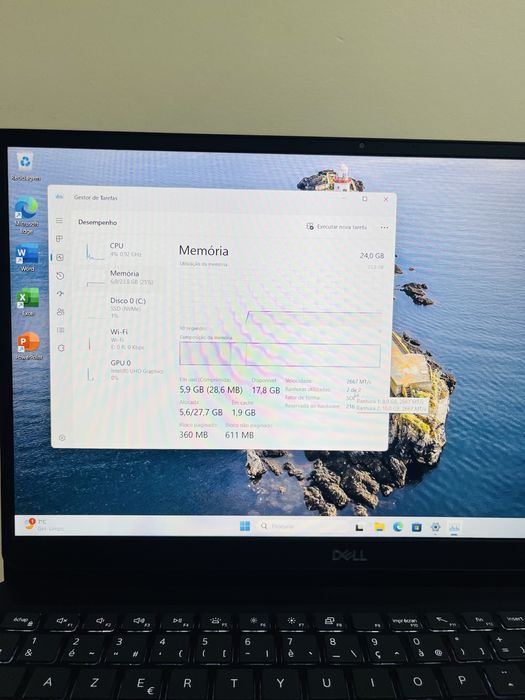Open the Details page icon in sidebar
This screenshot has height=700, width=525.
coord(61,330)
